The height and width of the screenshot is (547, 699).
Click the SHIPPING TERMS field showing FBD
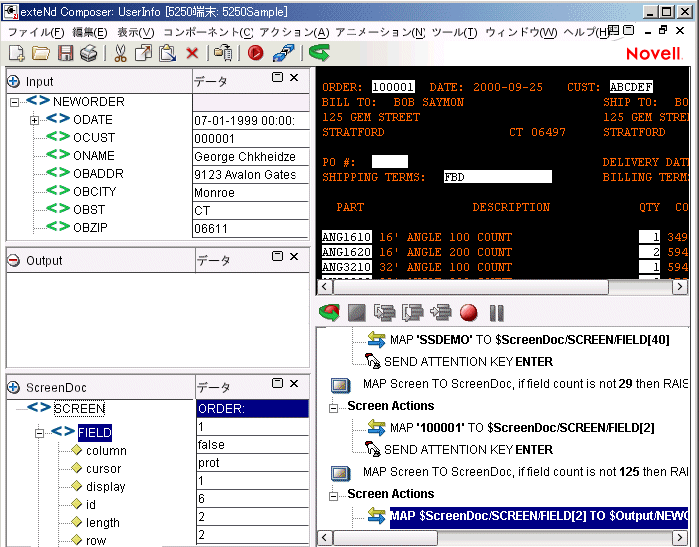(x=498, y=177)
